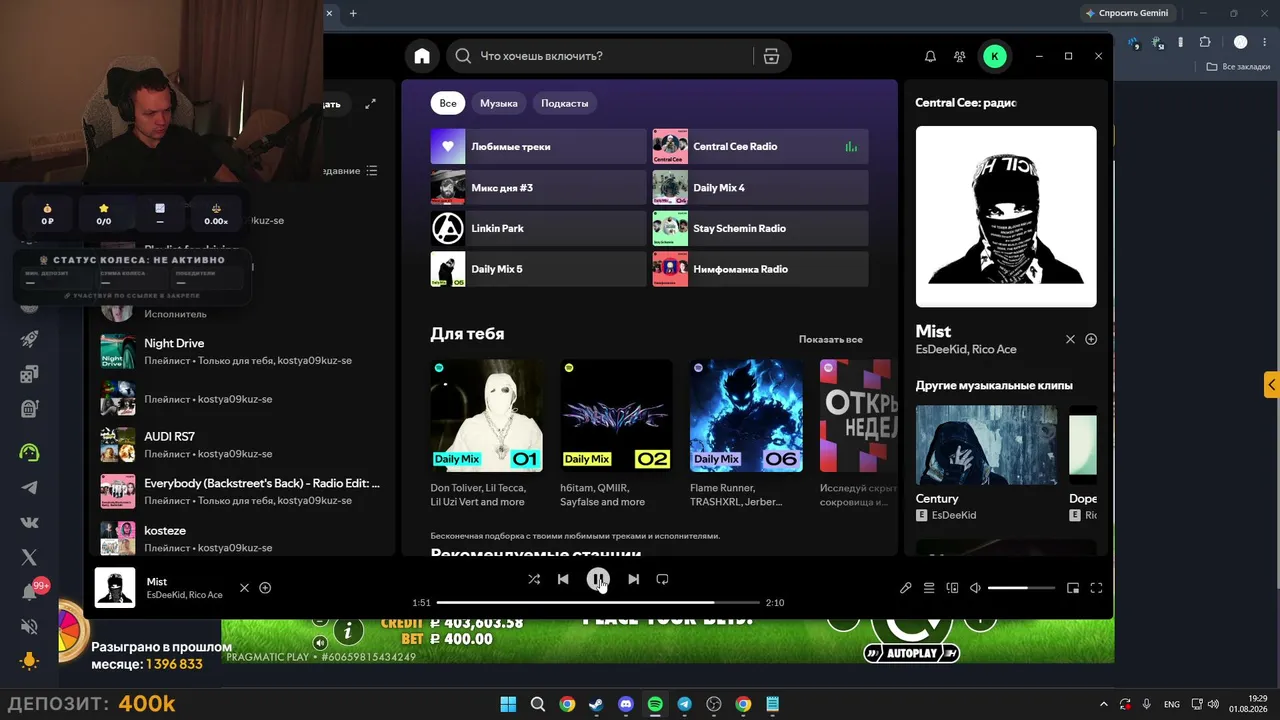Open new browser tab with plus
Viewport: 1280px width, 720px height.
[x=353, y=13]
